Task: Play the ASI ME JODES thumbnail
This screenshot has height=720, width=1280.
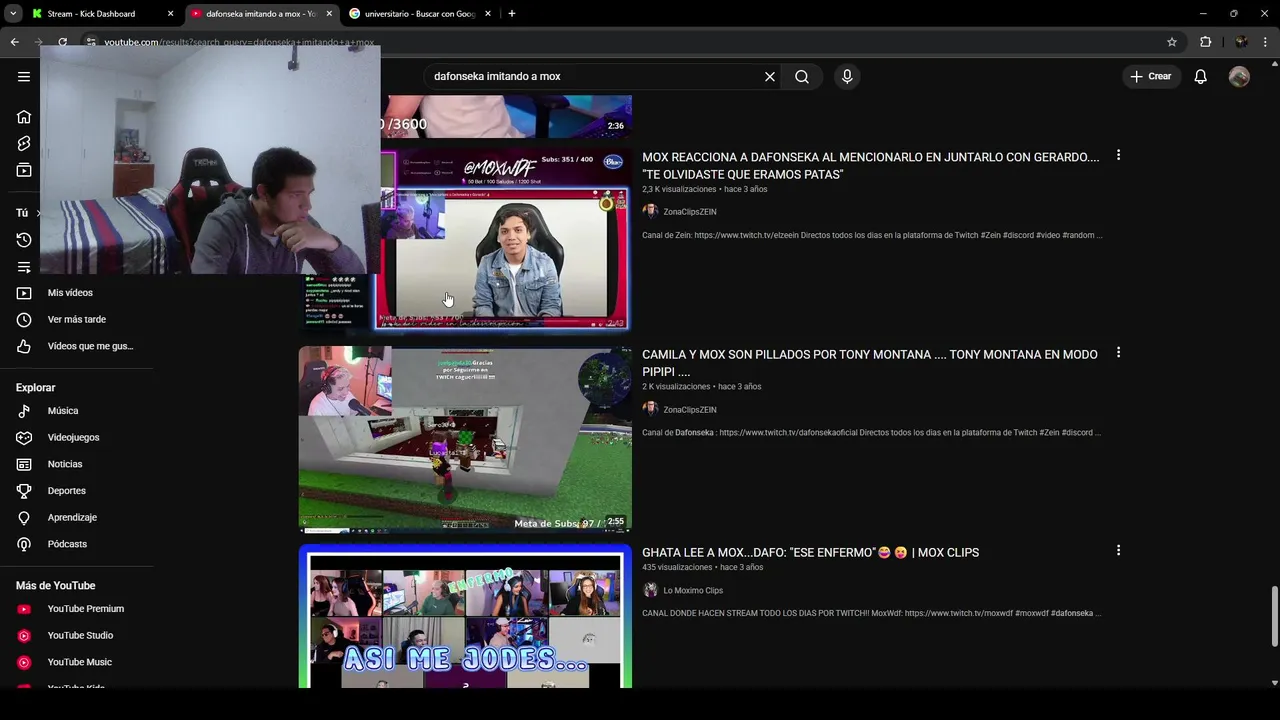Action: (x=465, y=616)
